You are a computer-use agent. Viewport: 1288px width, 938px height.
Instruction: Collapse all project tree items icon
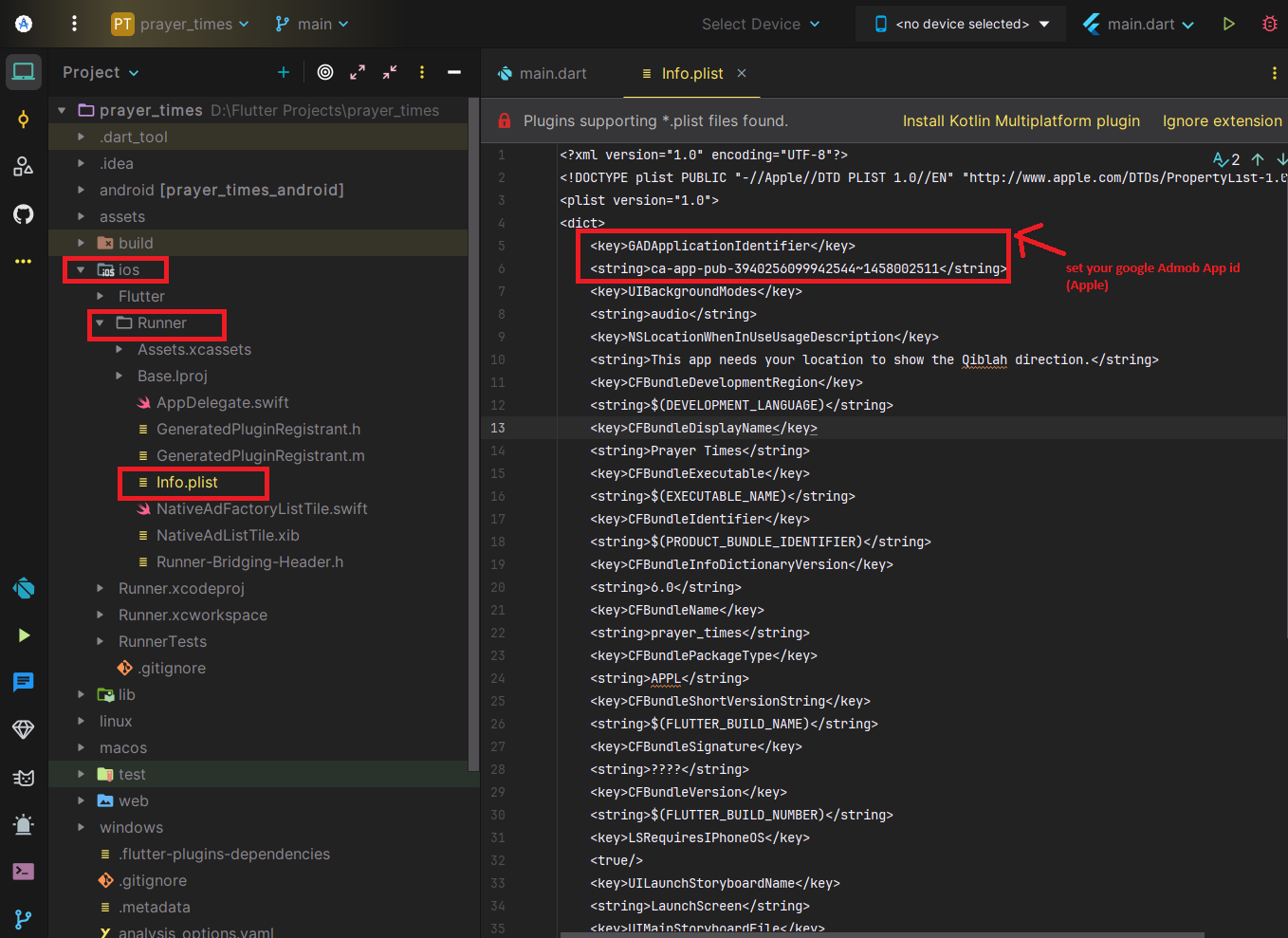coord(390,72)
